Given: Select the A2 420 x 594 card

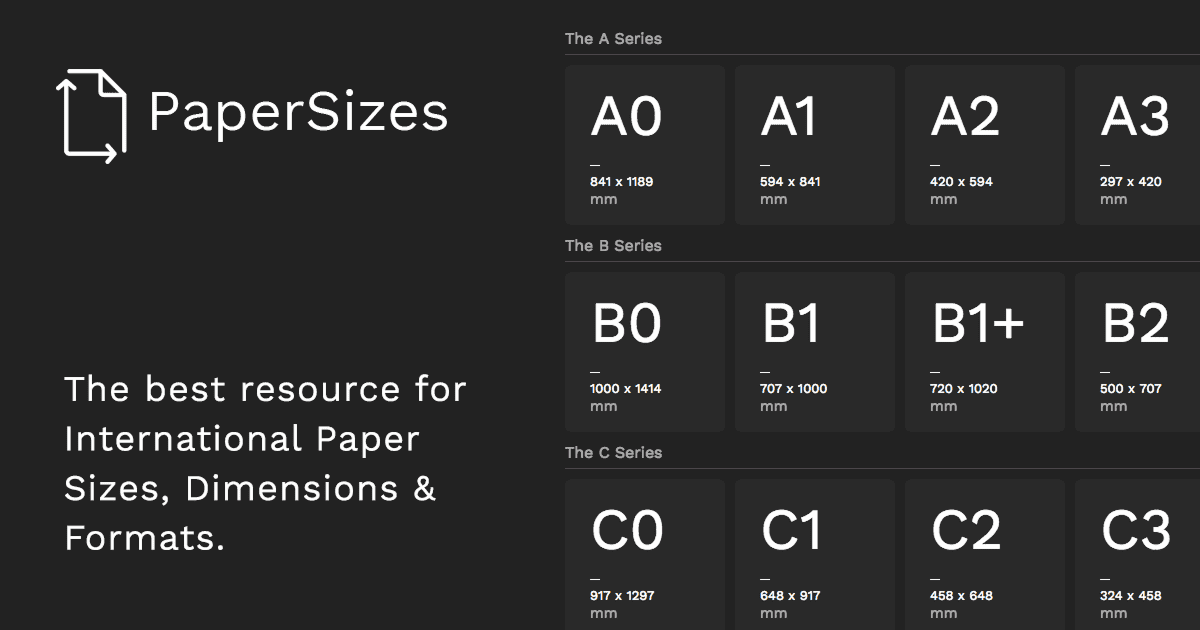Looking at the screenshot, I should point(985,145).
